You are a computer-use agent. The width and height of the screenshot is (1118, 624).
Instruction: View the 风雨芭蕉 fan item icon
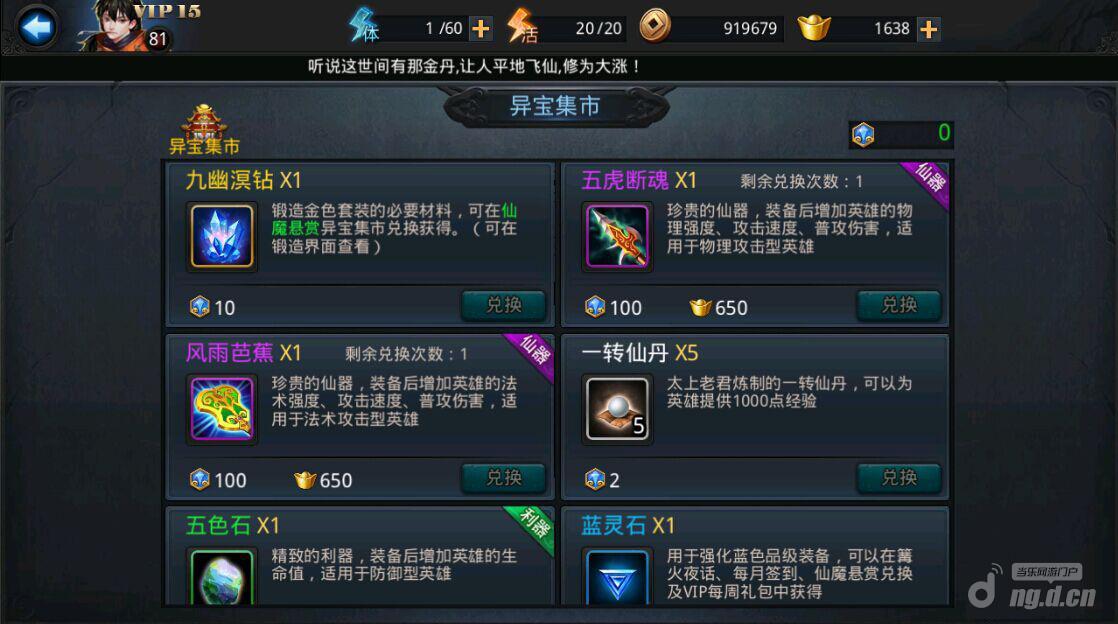click(222, 409)
